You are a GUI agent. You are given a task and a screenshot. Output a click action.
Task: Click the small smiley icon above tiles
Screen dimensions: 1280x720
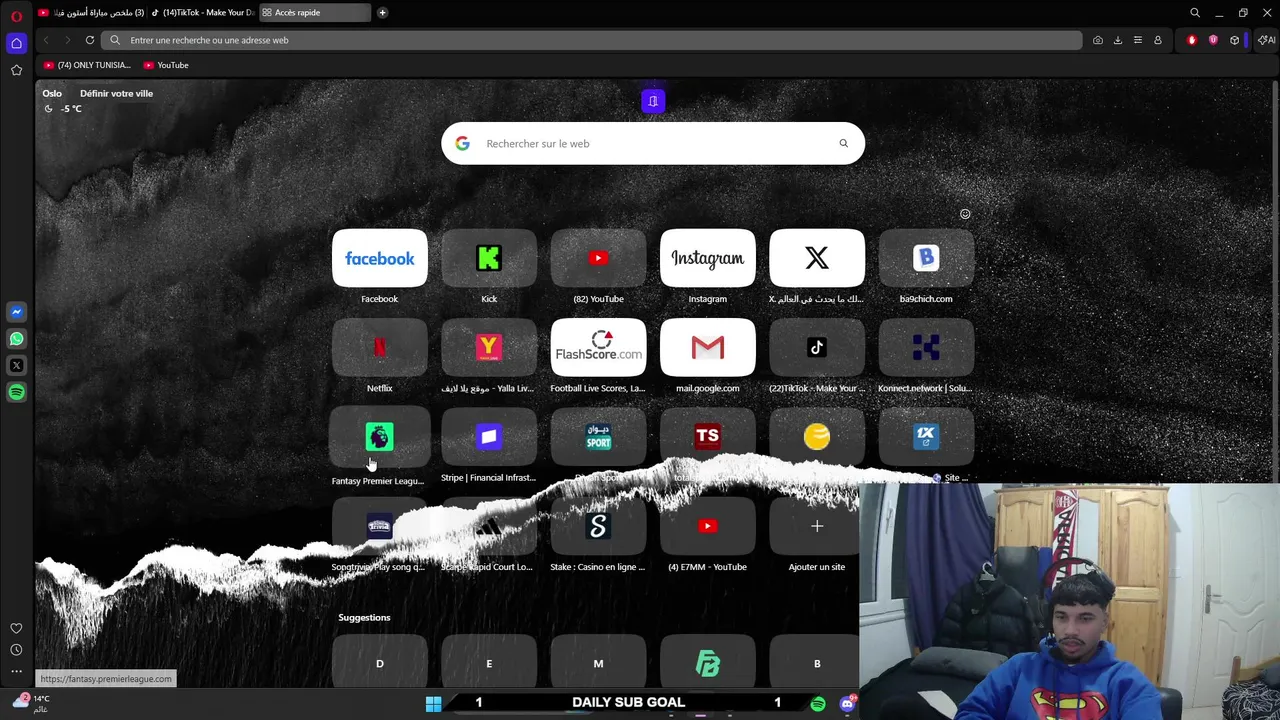965,214
